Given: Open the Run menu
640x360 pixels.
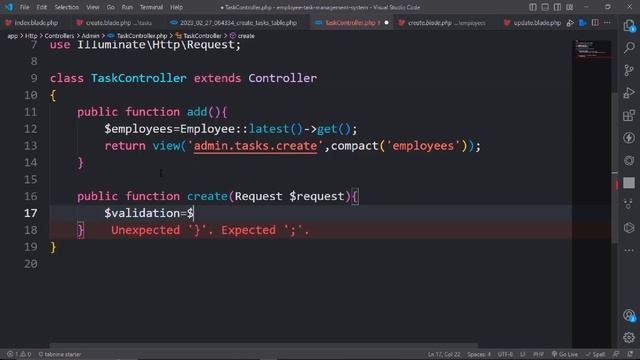Looking at the screenshot, I should coord(127,7).
